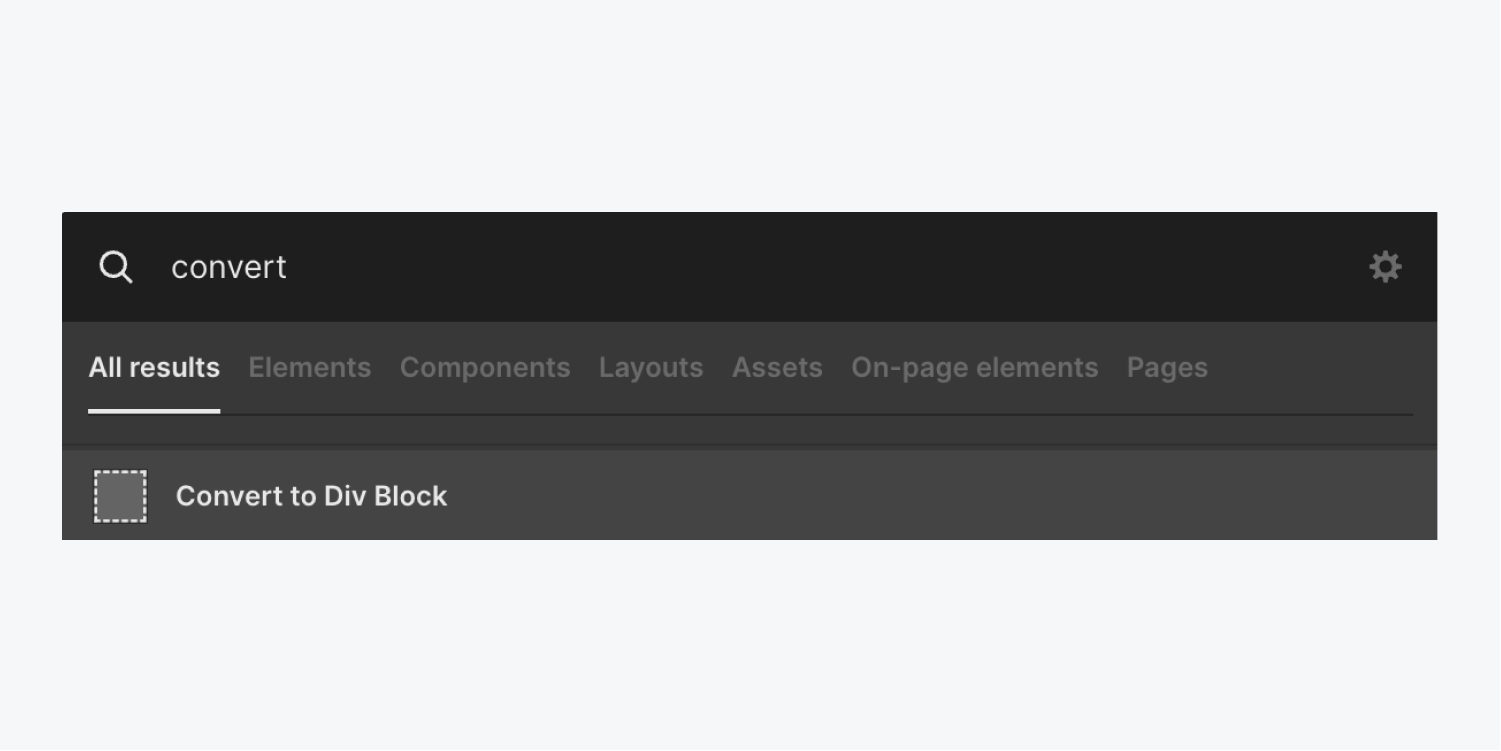The image size is (1501, 751).
Task: Narrow search results to Pages
Action: coord(1167,368)
